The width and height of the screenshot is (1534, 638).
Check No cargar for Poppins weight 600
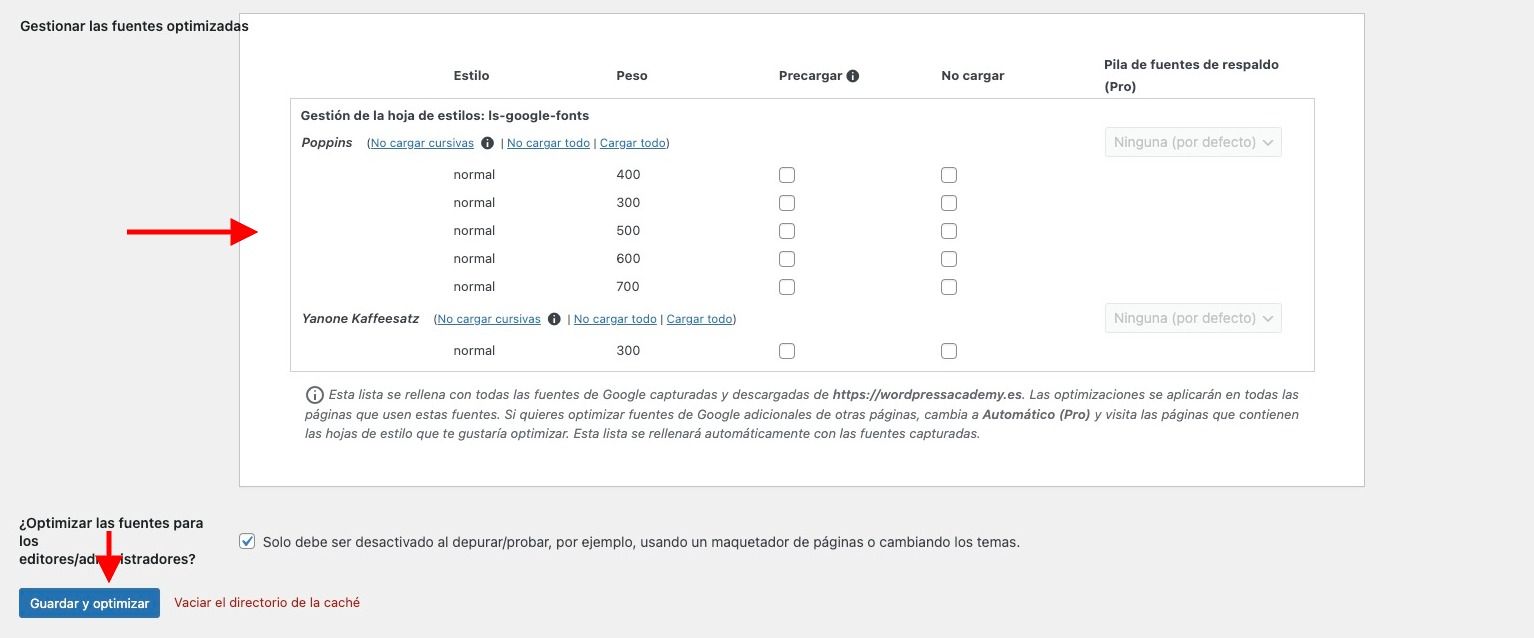(x=949, y=259)
